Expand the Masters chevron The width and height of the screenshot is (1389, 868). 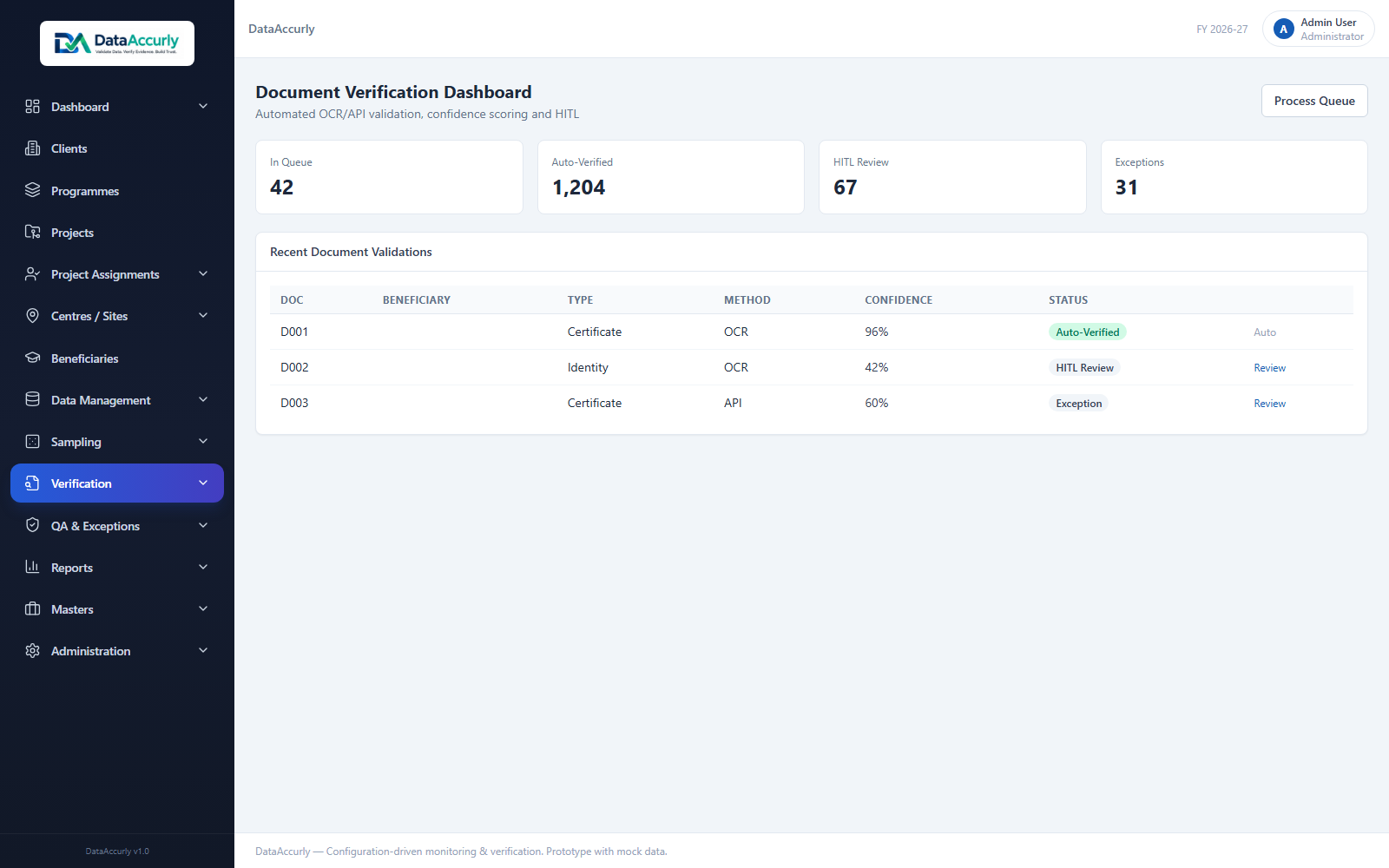click(x=203, y=608)
